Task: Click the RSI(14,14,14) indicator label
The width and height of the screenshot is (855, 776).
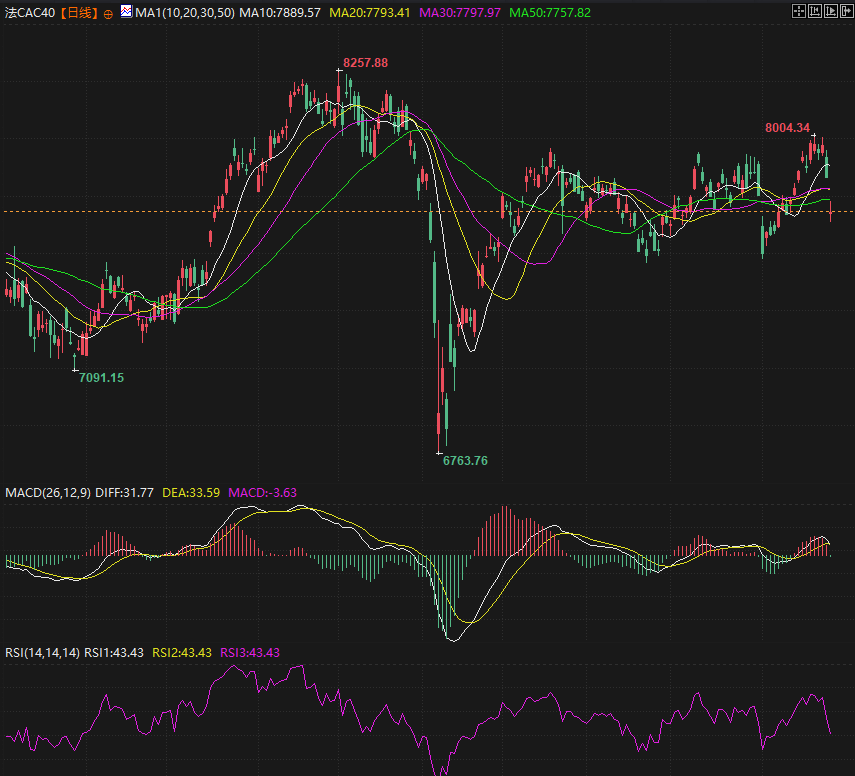Action: pos(43,652)
